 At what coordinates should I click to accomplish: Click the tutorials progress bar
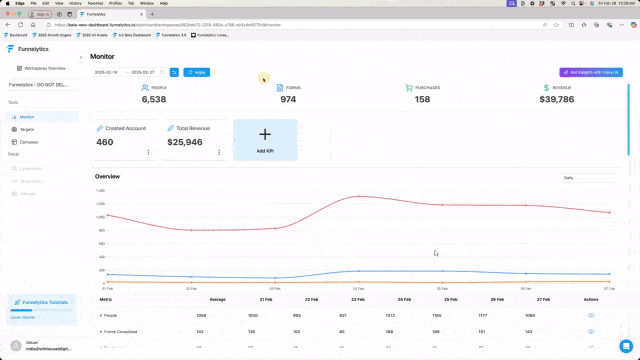42,310
